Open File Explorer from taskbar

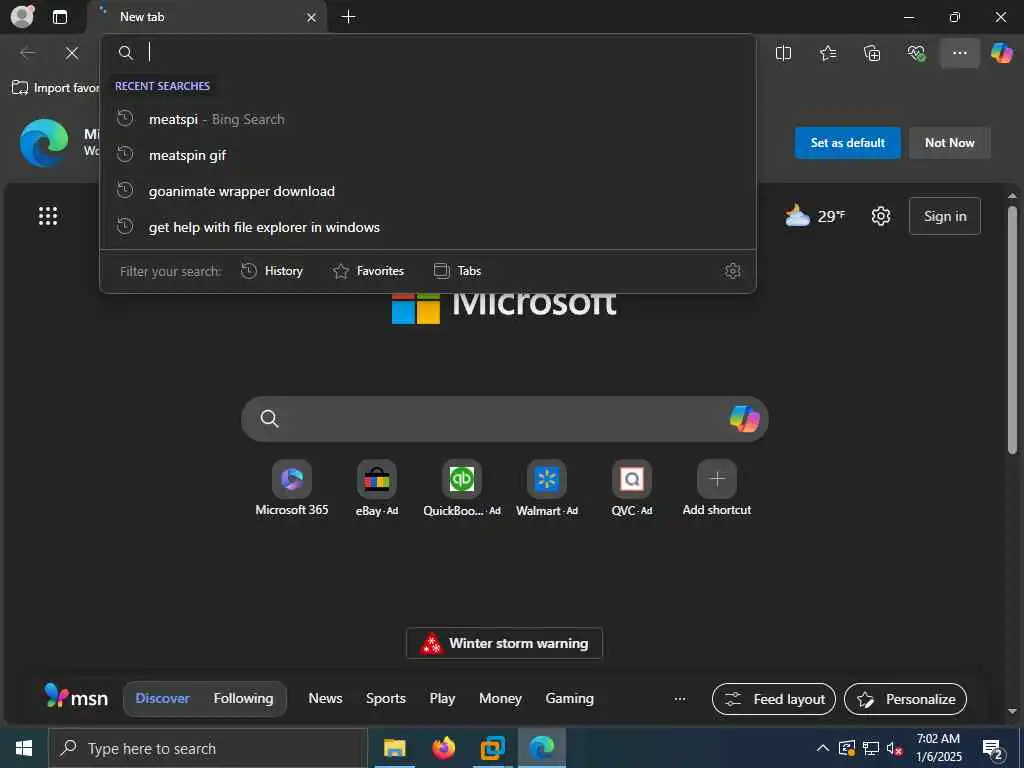point(394,748)
